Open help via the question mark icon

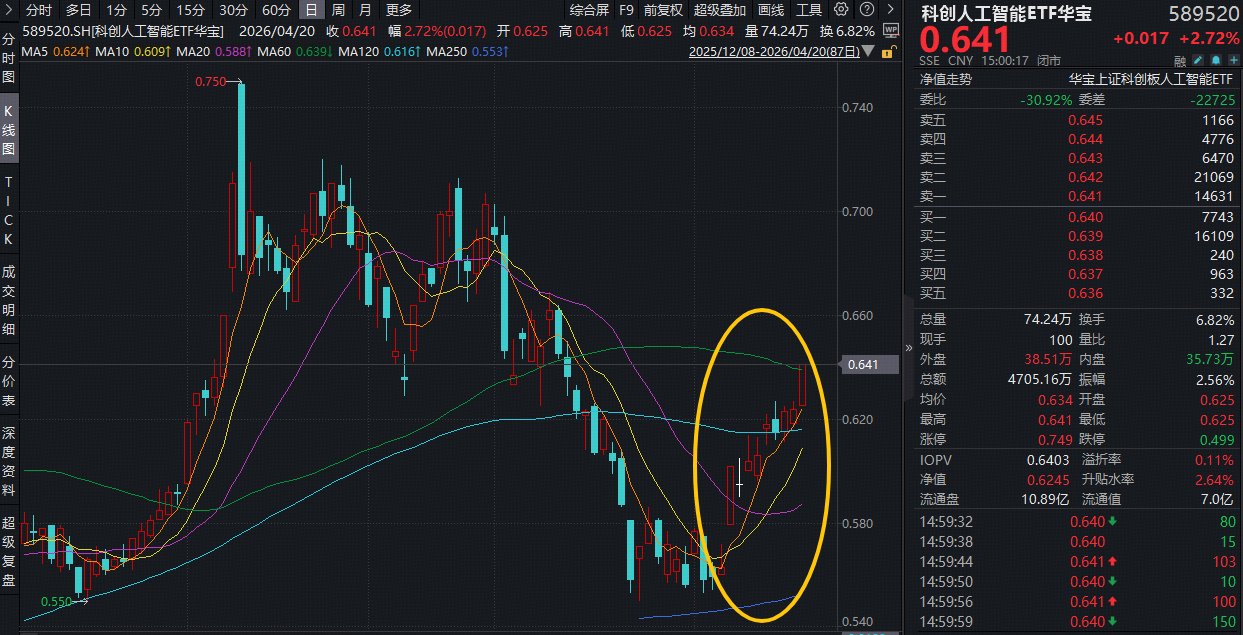[866, 10]
